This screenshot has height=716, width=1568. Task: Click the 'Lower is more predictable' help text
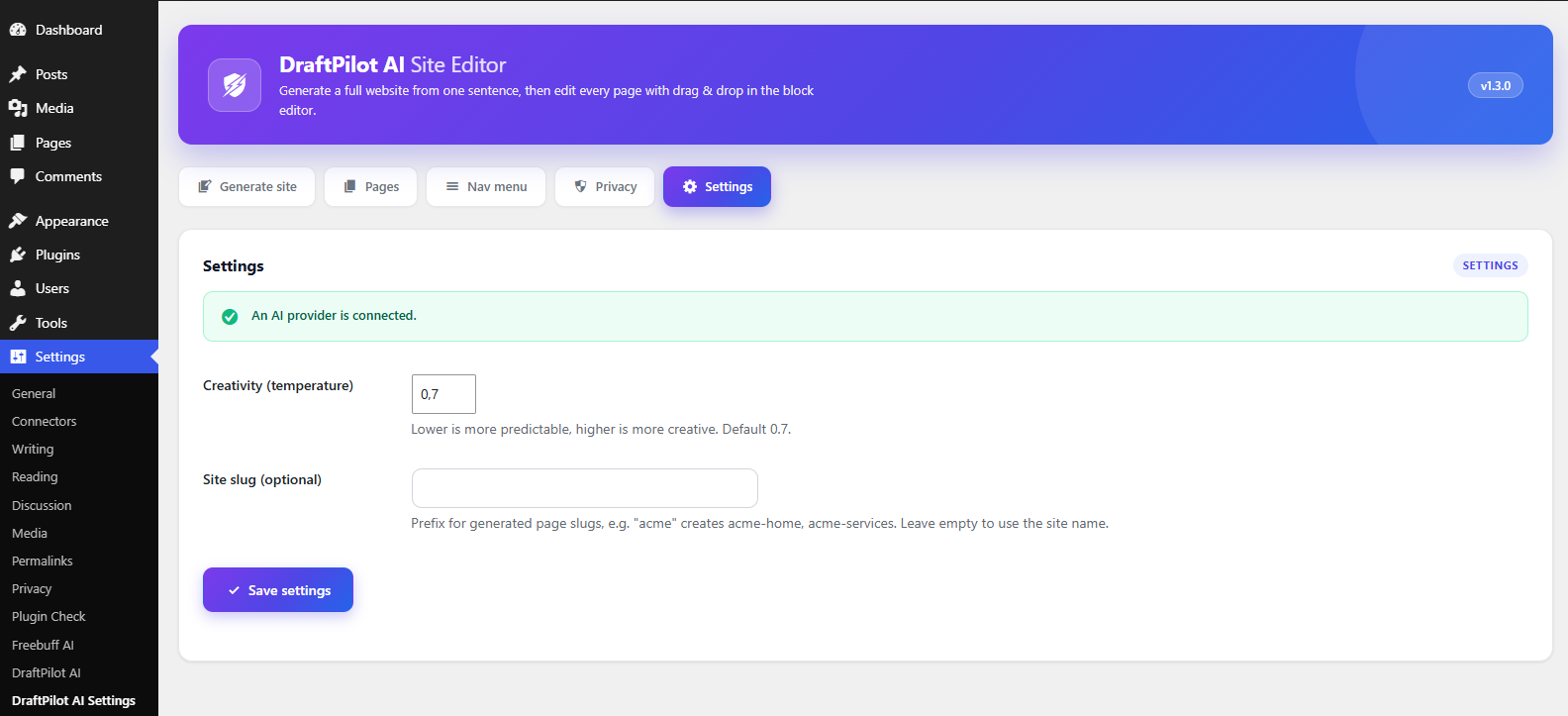pyautogui.click(x=601, y=429)
